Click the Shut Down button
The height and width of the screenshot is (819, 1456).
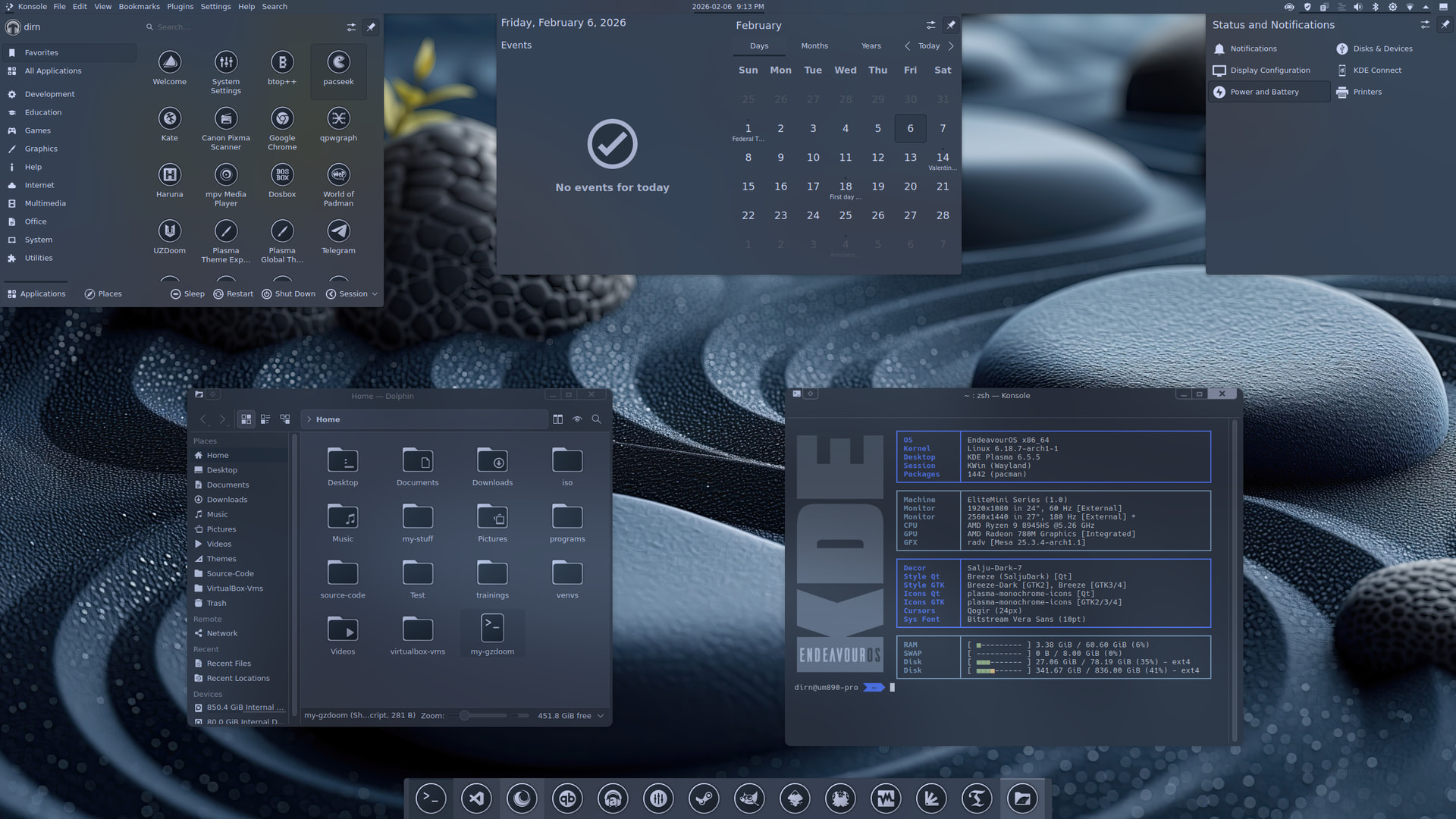(x=288, y=294)
